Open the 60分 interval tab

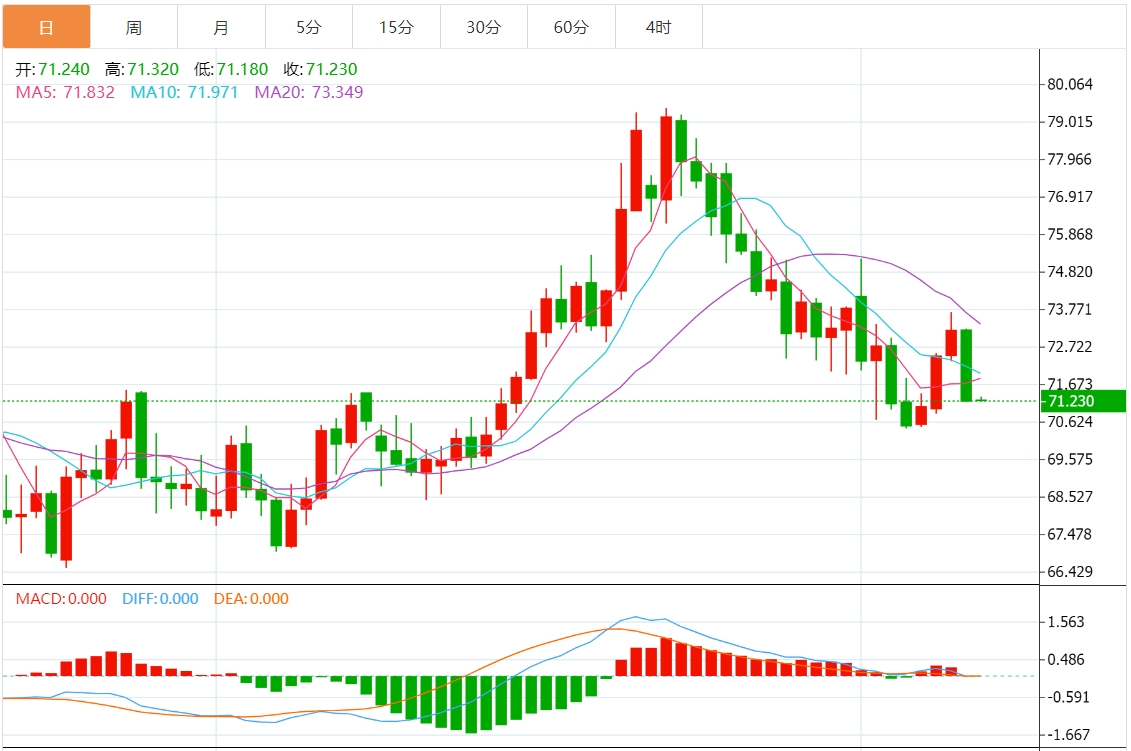coord(571,27)
